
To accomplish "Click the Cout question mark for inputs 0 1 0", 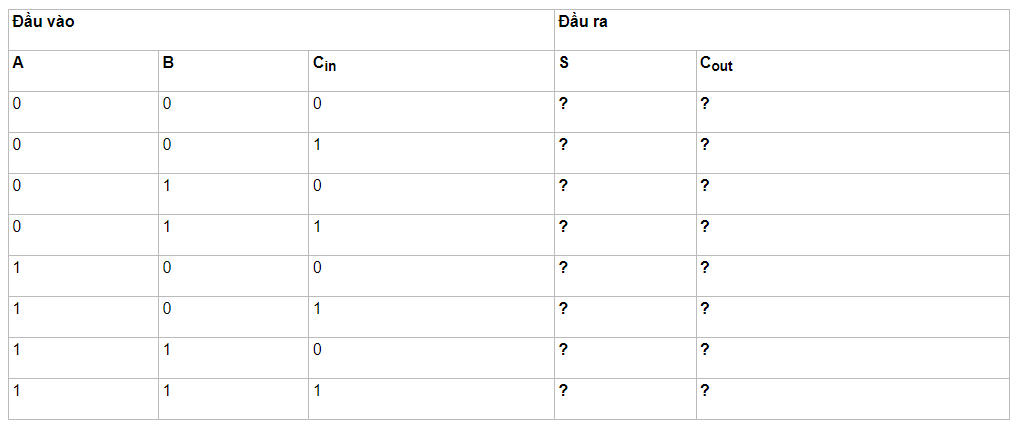I will [x=705, y=186].
